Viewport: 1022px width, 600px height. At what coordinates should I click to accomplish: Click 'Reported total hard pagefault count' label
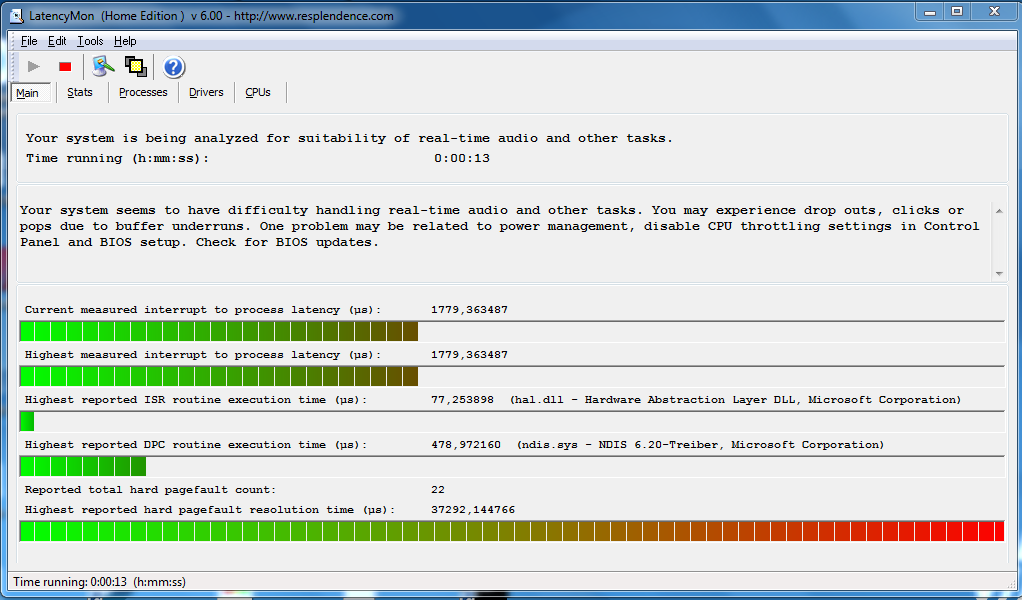pyautogui.click(x=151, y=489)
